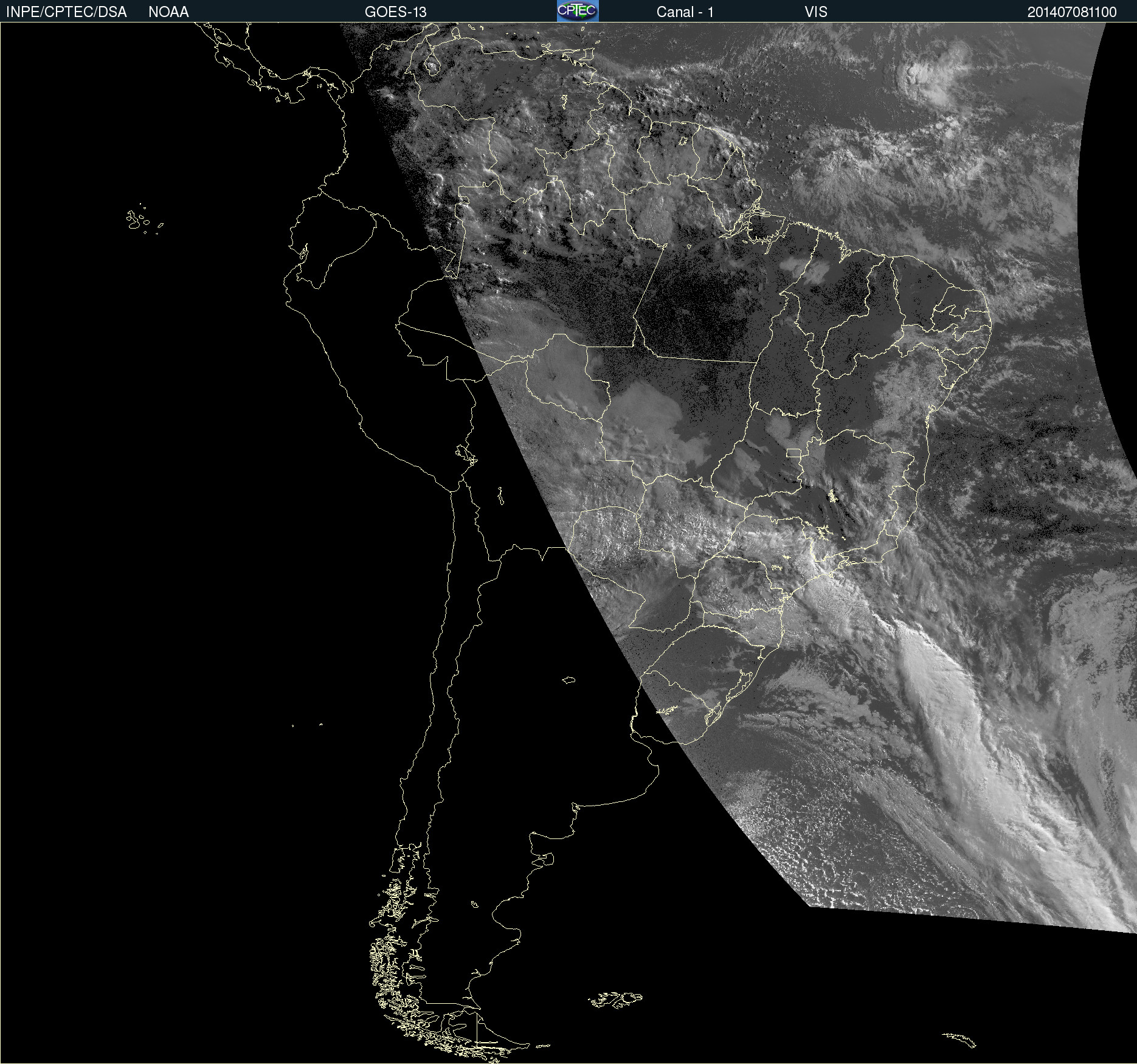Click the Canal - 1 label
The height and width of the screenshot is (1064, 1137).
click(x=685, y=12)
